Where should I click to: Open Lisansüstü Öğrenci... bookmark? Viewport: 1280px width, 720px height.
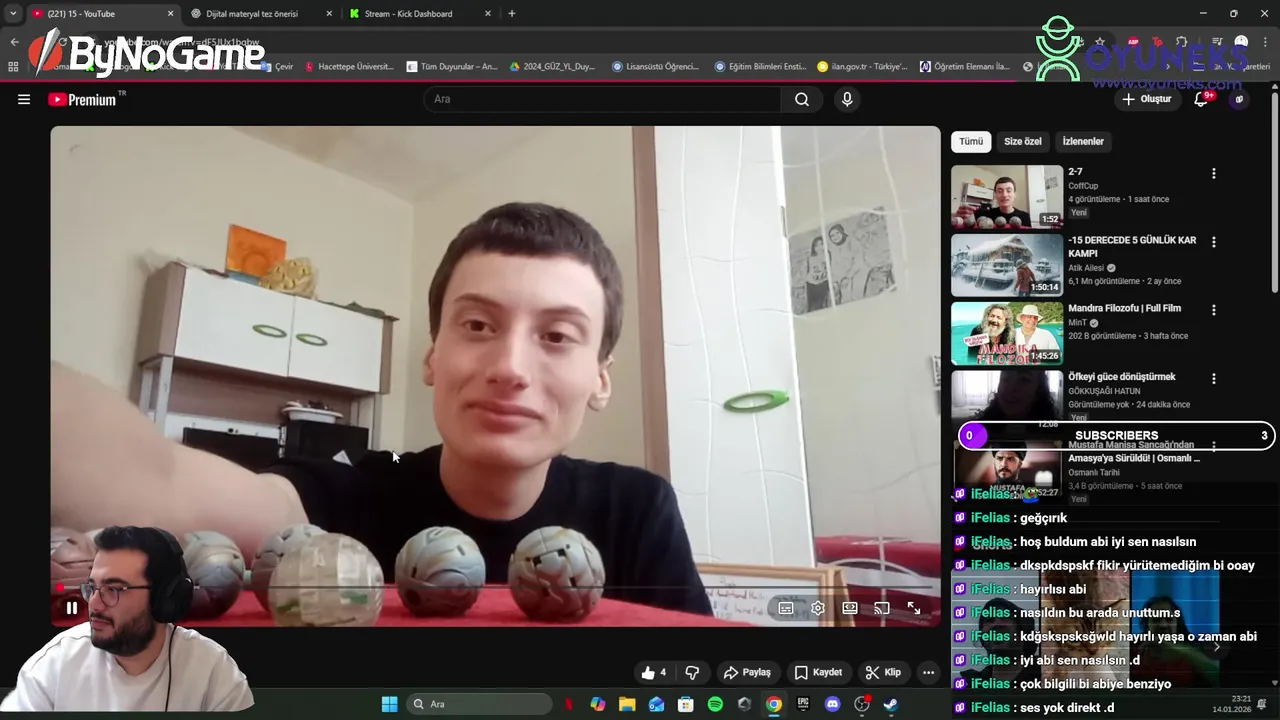(655, 67)
